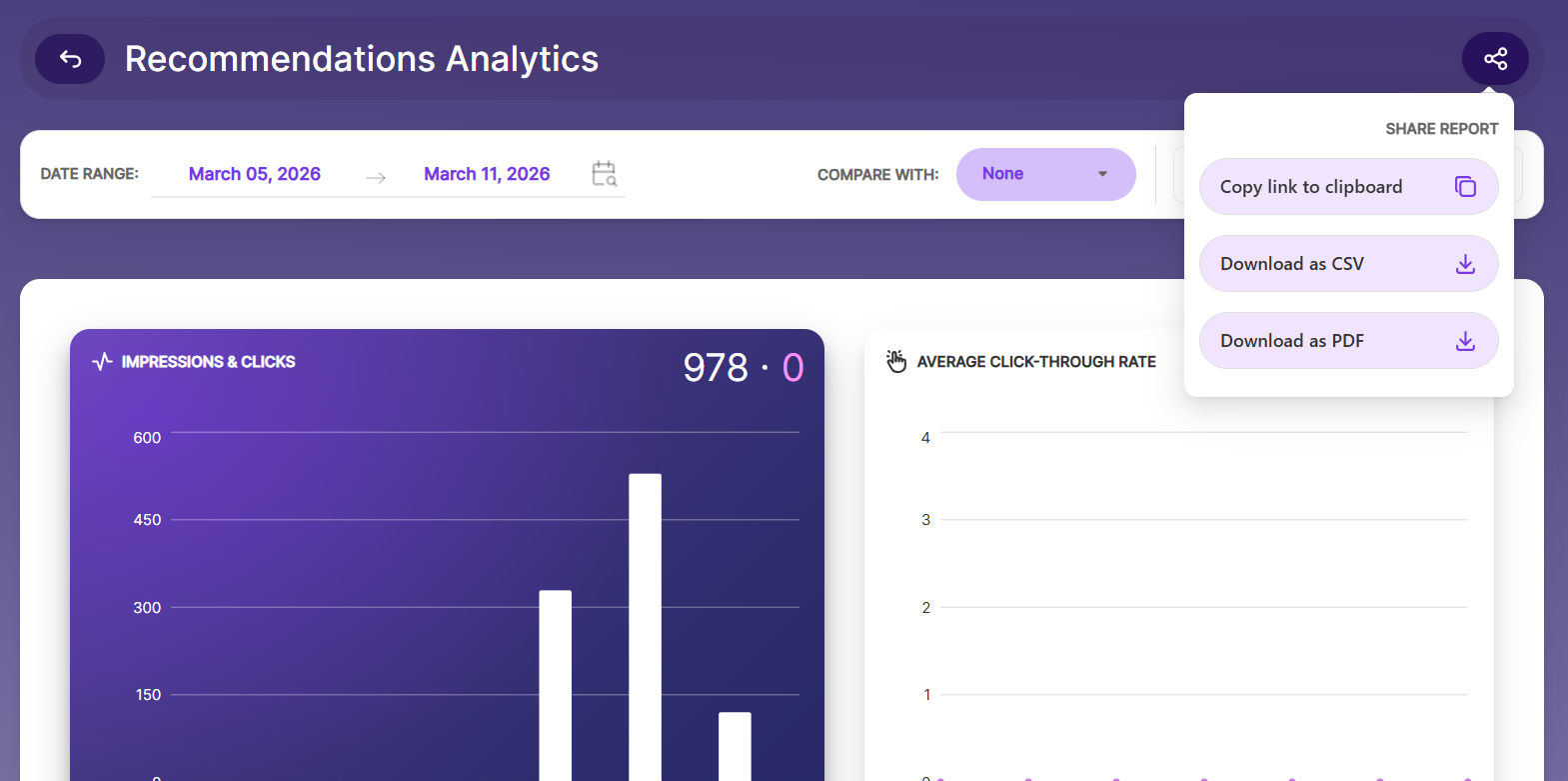This screenshot has width=1568, height=781.
Task: Click the IMPRESSIONS & CLICKS heading
Action: click(208, 362)
